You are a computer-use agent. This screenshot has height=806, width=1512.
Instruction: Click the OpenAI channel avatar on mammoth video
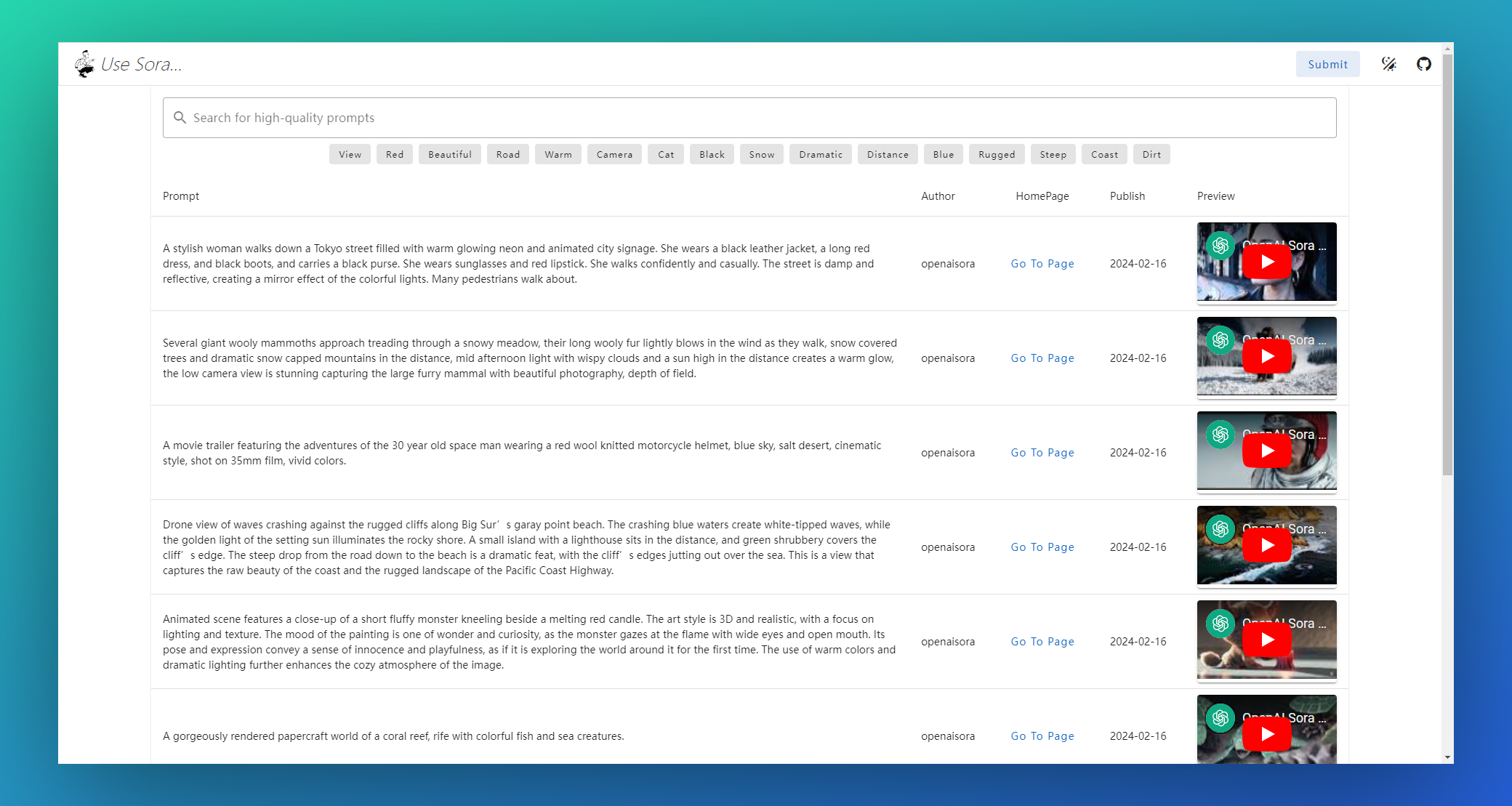click(x=1221, y=340)
